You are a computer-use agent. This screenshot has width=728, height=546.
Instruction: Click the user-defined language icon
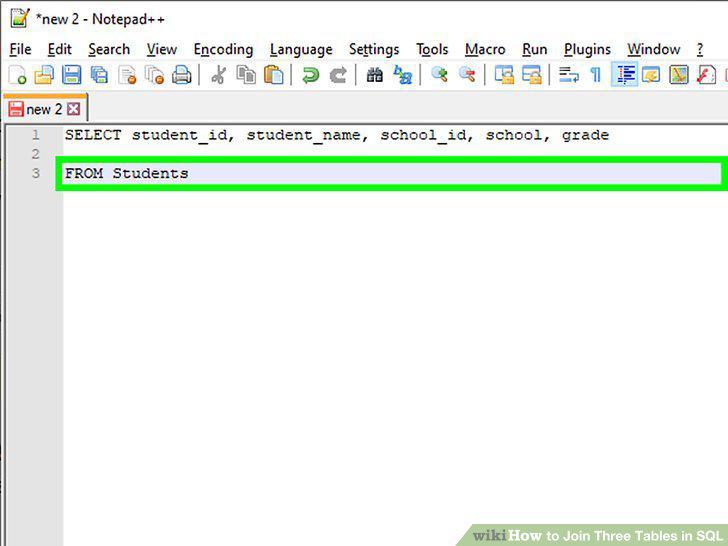(651, 75)
